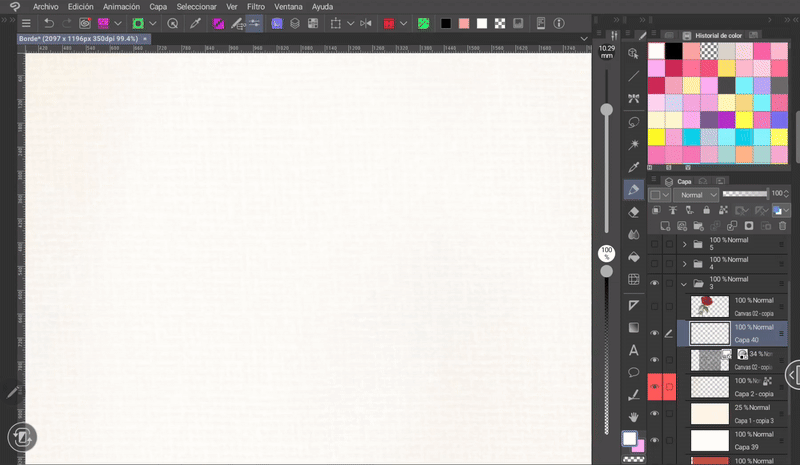Delete the selected layer with the trash icon
This screenshot has width=800, height=465.
click(x=782, y=226)
